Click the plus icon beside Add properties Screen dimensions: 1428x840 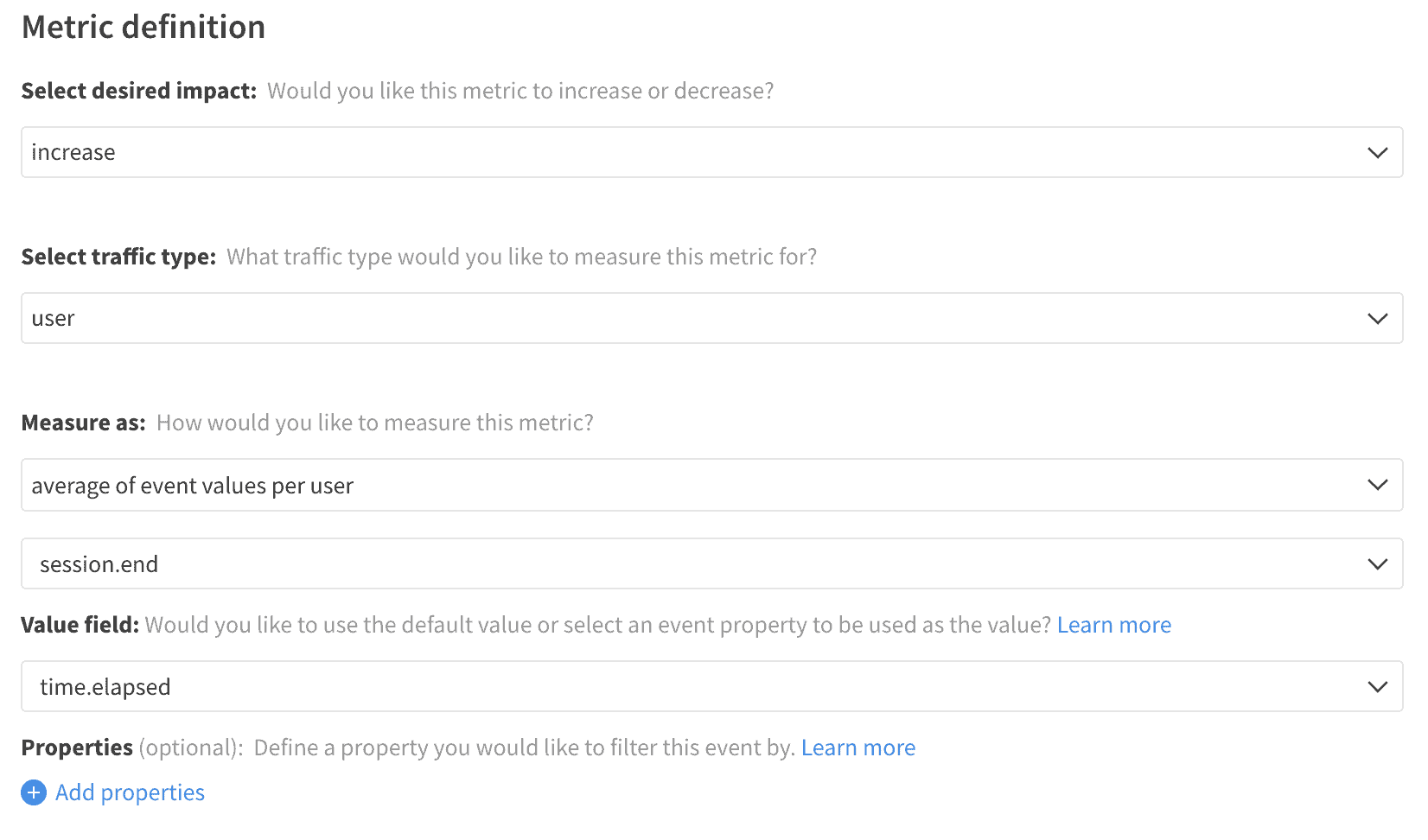pos(34,792)
